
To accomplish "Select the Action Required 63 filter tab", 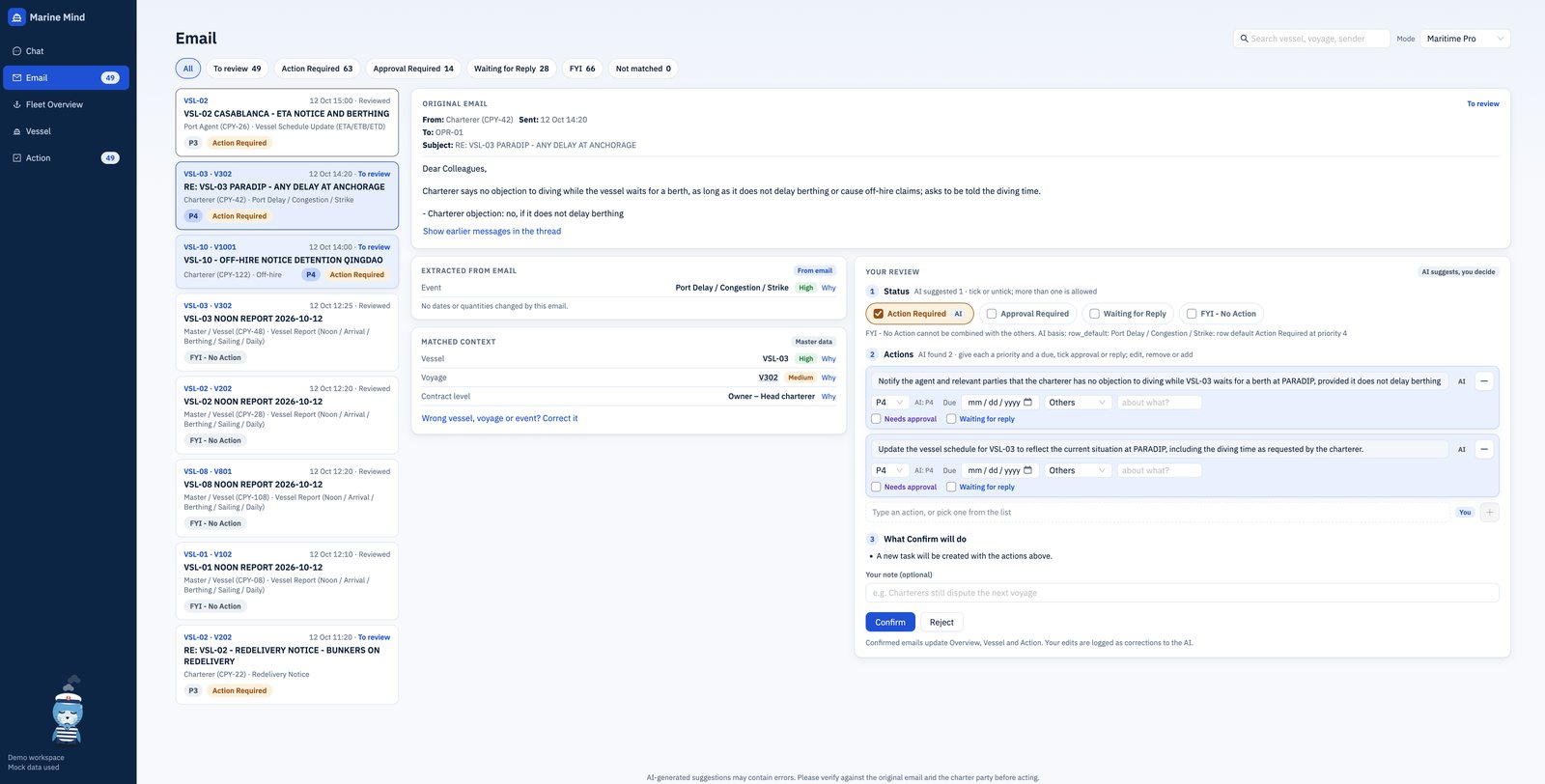I will pyautogui.click(x=317, y=69).
